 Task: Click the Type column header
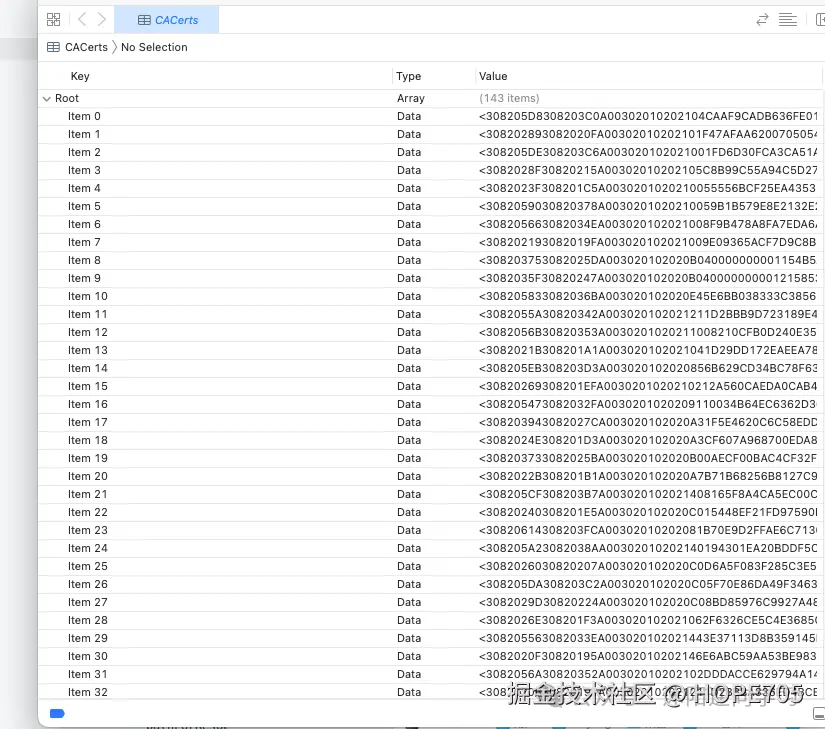pyautogui.click(x=408, y=76)
